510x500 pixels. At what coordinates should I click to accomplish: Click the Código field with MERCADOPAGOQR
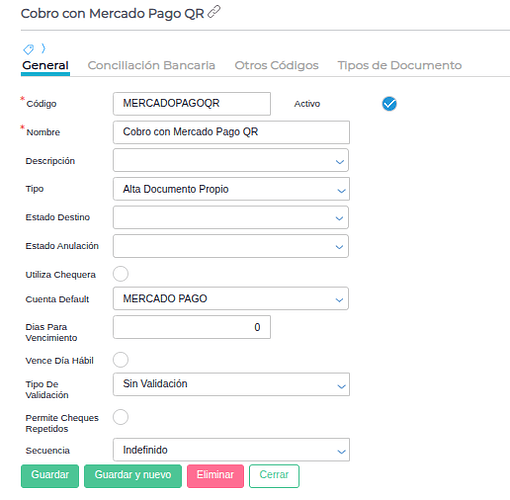click(x=192, y=104)
